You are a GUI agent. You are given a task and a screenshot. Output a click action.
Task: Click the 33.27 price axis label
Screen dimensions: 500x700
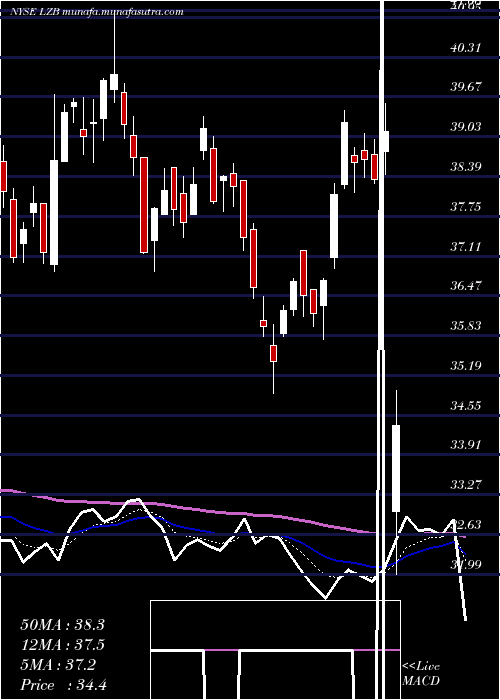tap(466, 485)
